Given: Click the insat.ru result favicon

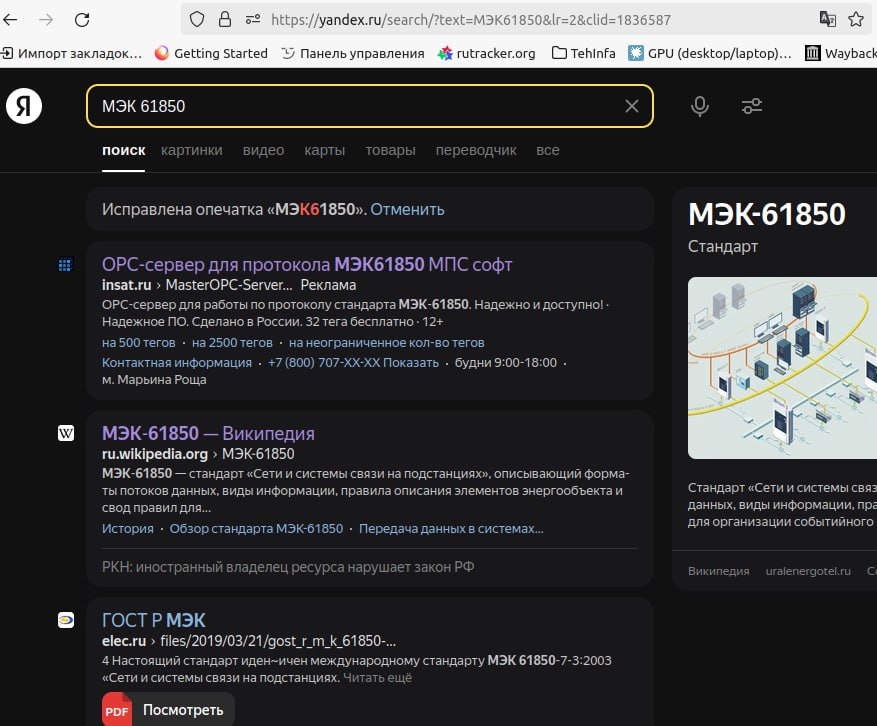Looking at the screenshot, I should 65,265.
